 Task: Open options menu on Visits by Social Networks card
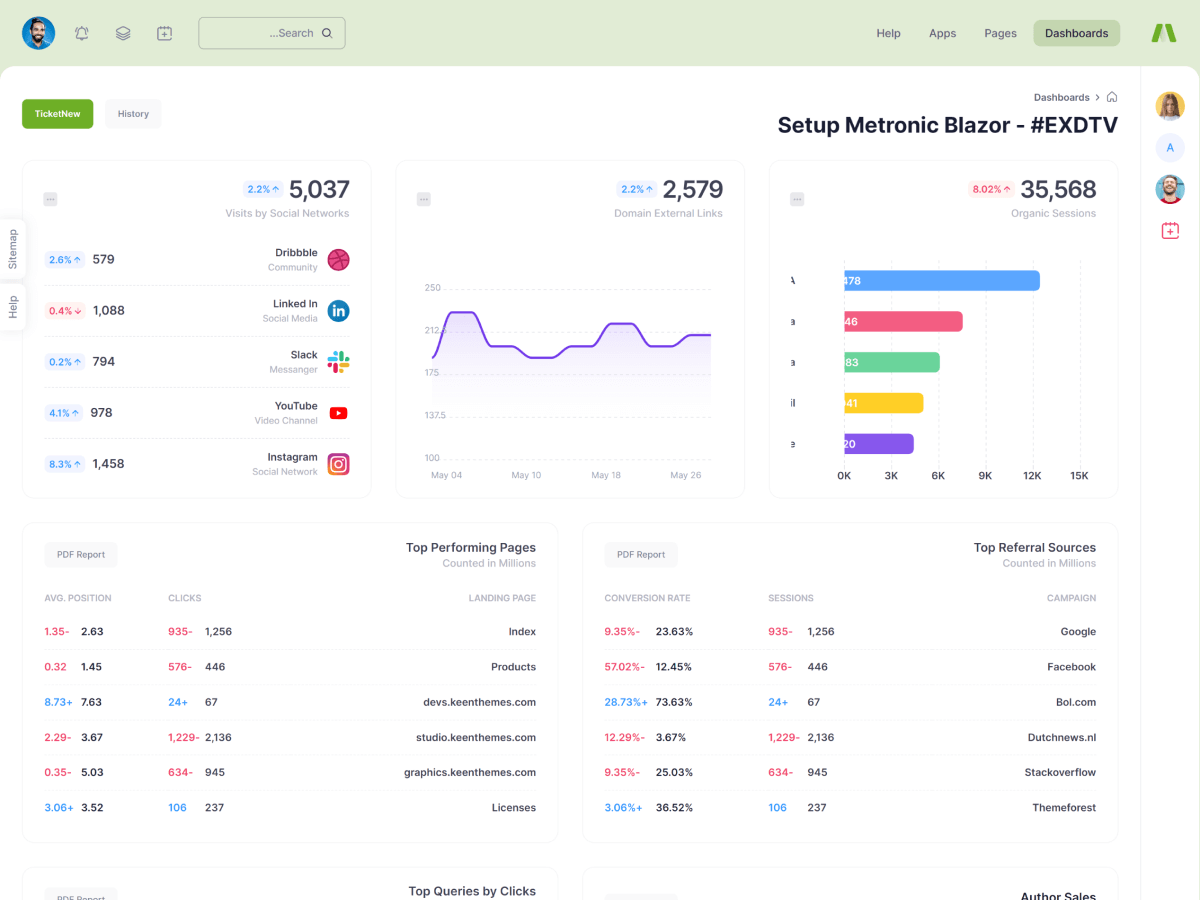tap(50, 200)
